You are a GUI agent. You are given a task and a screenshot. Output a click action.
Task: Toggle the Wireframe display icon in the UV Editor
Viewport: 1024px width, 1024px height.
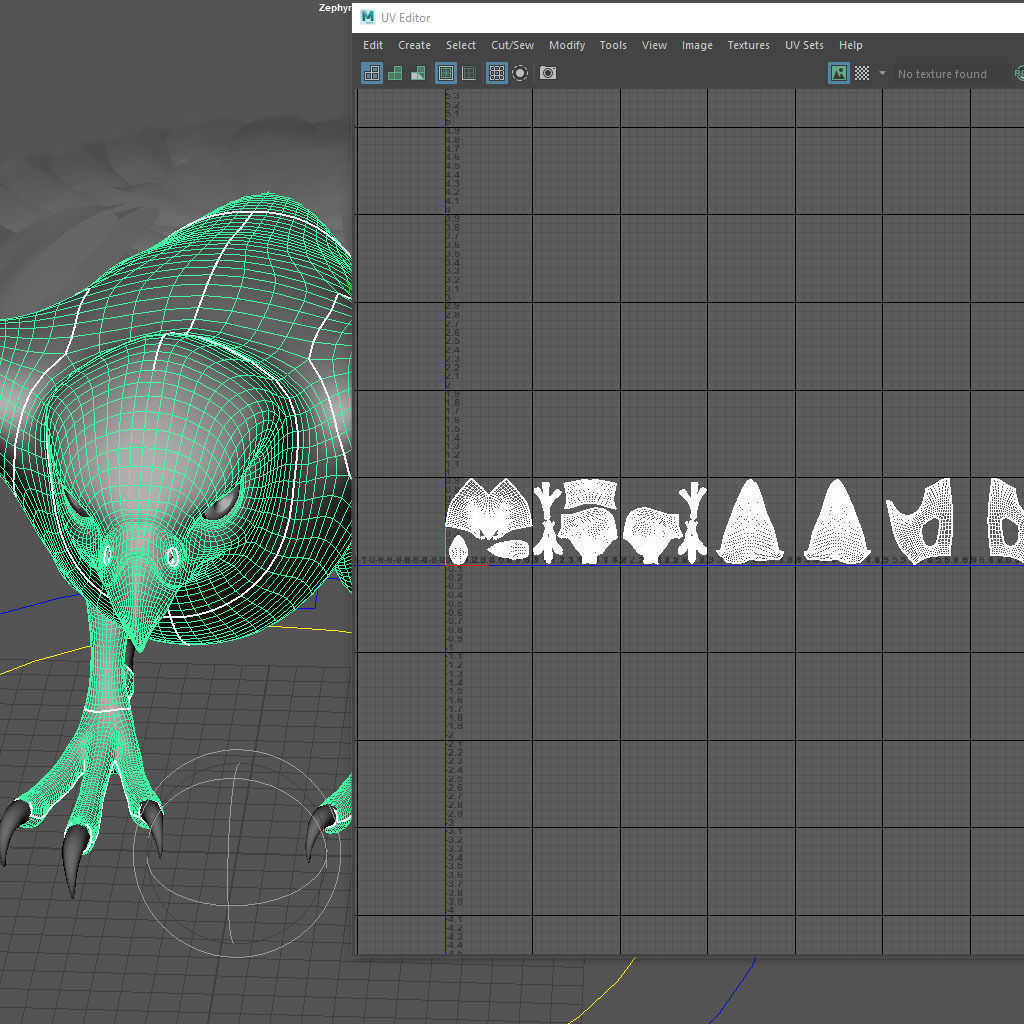coord(372,73)
